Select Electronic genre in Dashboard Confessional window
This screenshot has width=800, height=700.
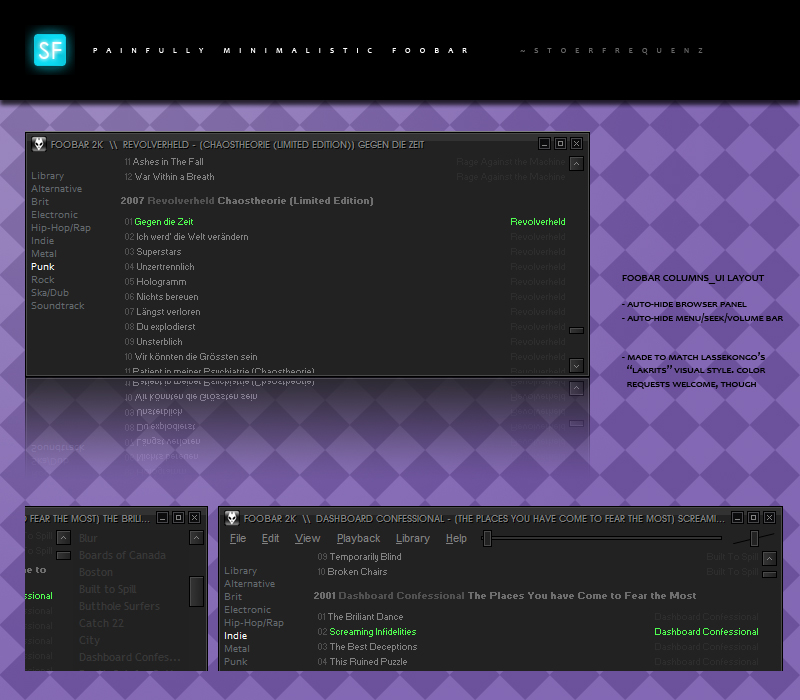click(x=247, y=610)
